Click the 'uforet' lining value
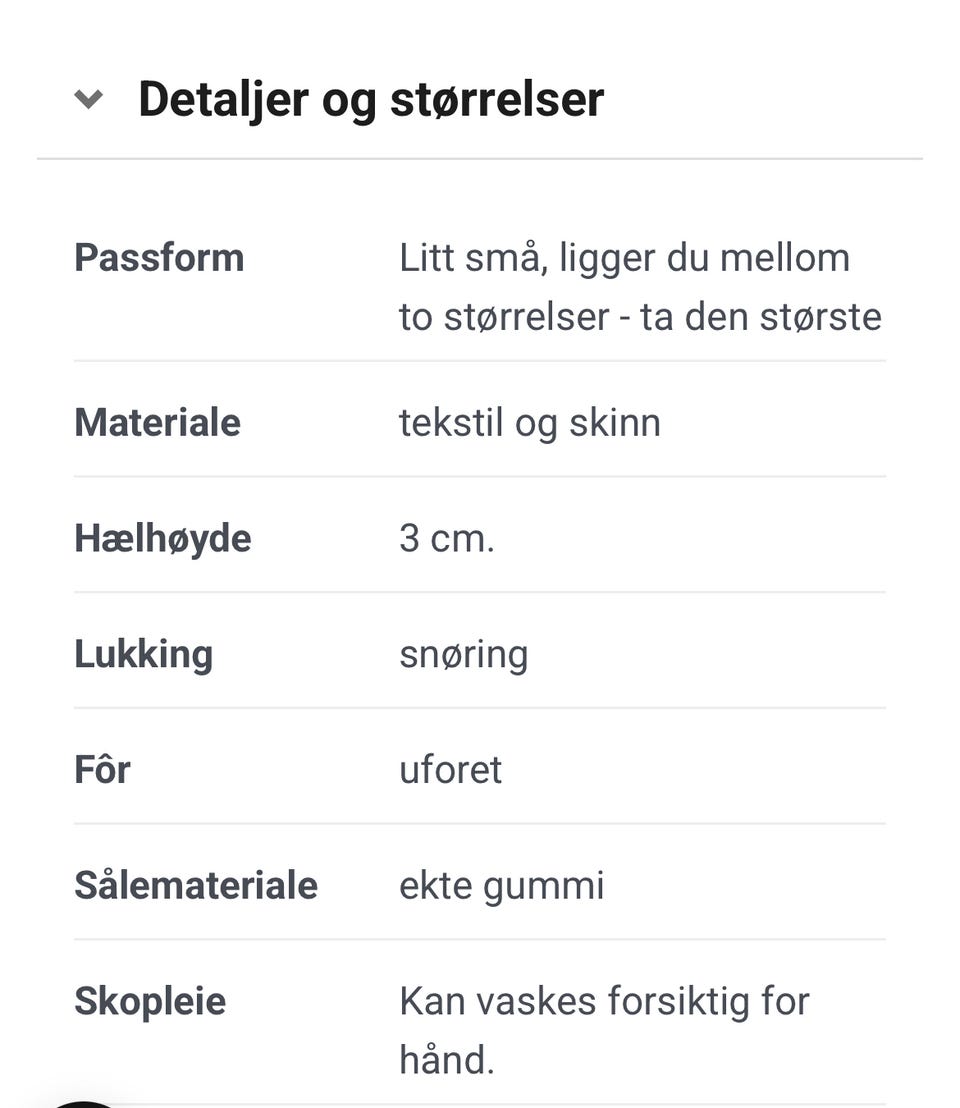 tap(451, 770)
